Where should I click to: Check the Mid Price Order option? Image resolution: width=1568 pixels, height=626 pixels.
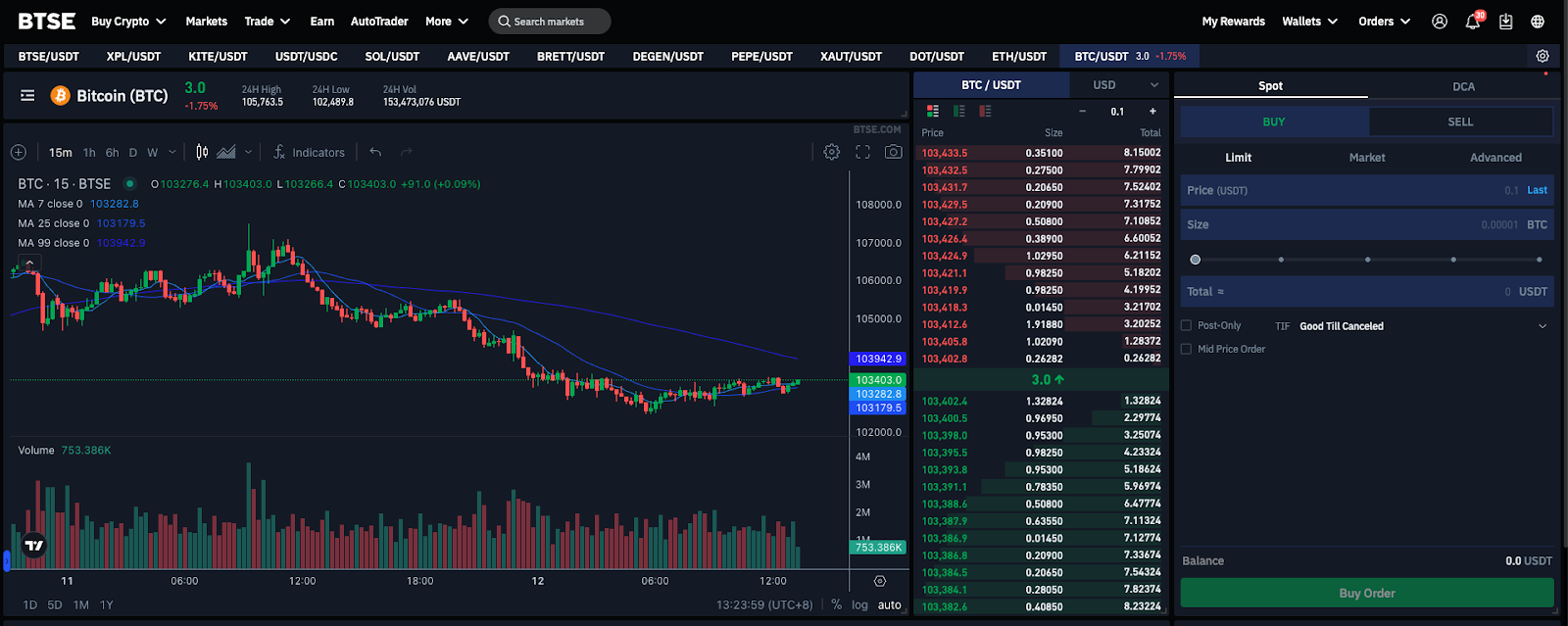1187,349
